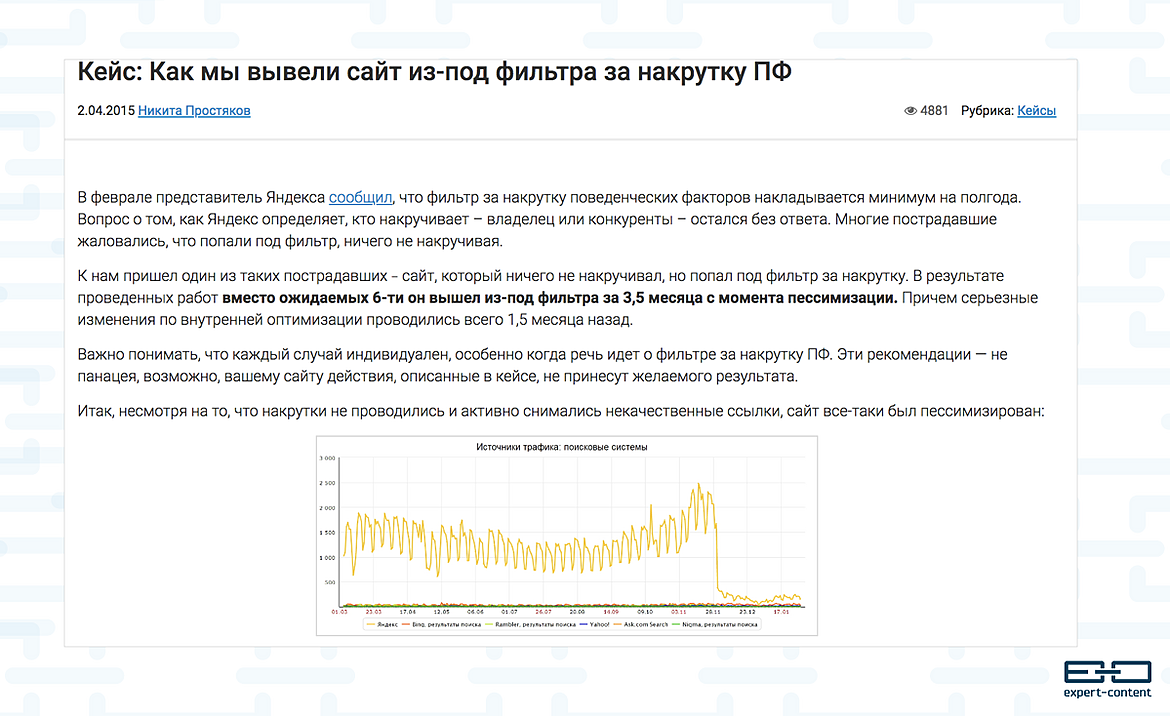Click the article headline about фильтр ПФ

pos(434,74)
